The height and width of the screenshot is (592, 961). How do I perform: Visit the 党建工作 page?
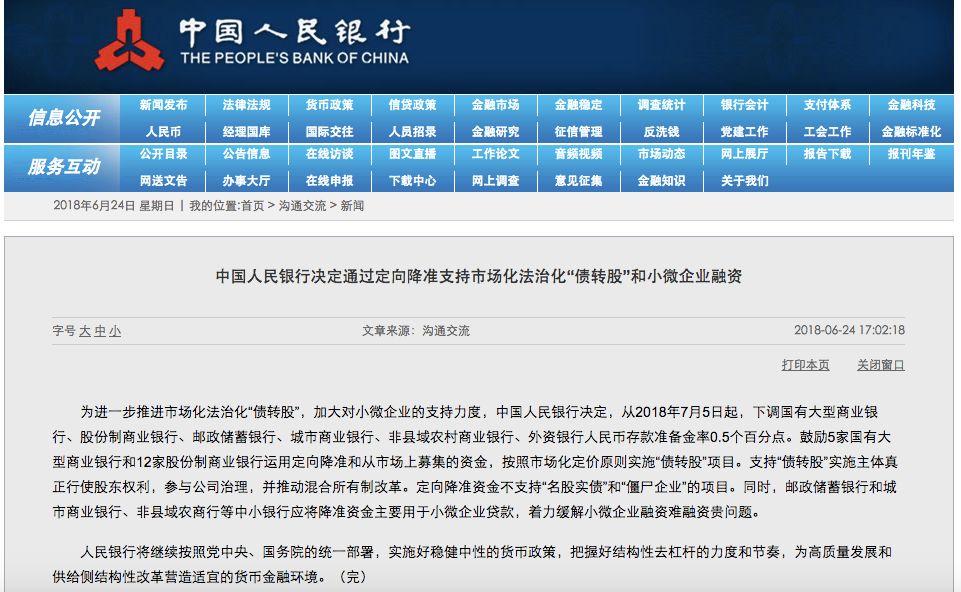pos(745,132)
